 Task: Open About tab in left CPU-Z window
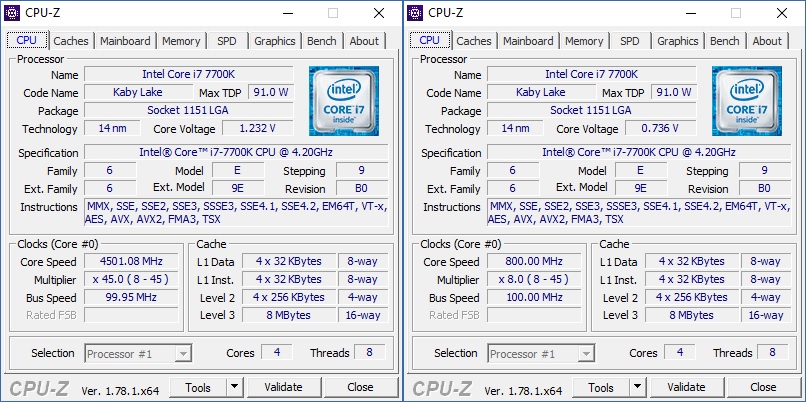364,41
